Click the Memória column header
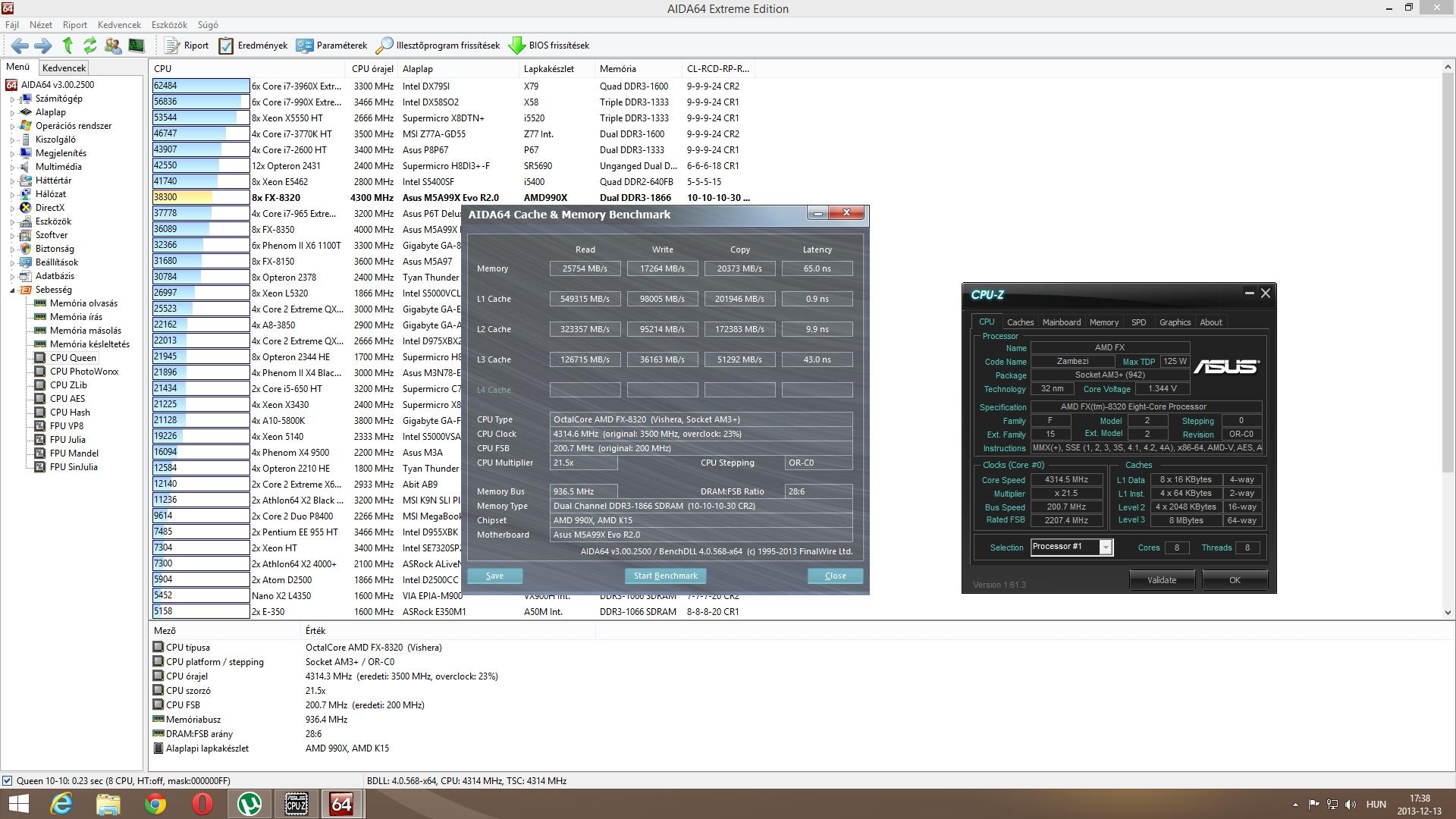Image resolution: width=1456 pixels, height=819 pixels. [x=639, y=68]
